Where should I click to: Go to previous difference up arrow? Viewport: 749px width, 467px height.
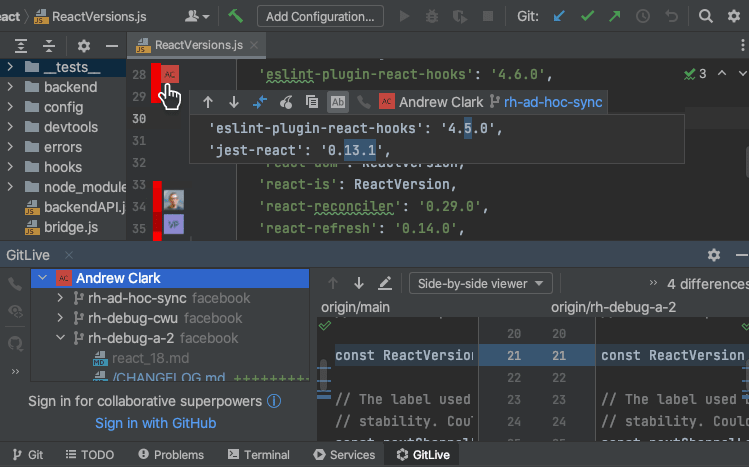point(333,284)
